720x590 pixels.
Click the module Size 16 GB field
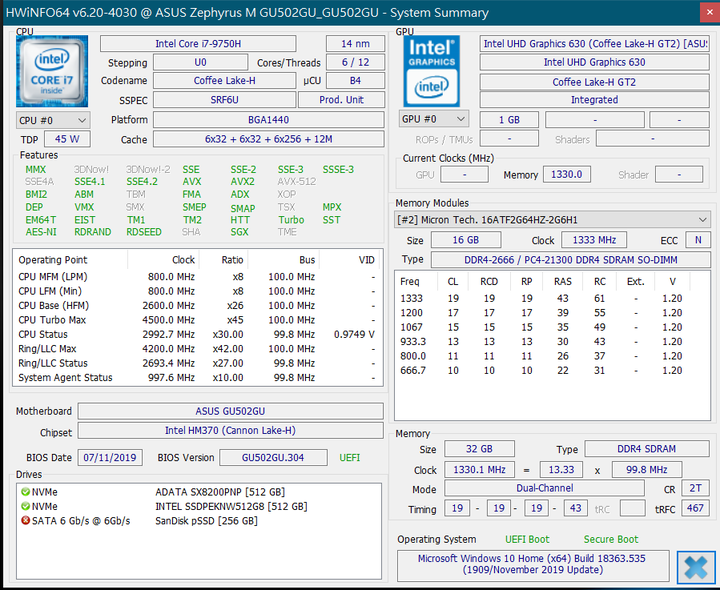click(x=466, y=240)
